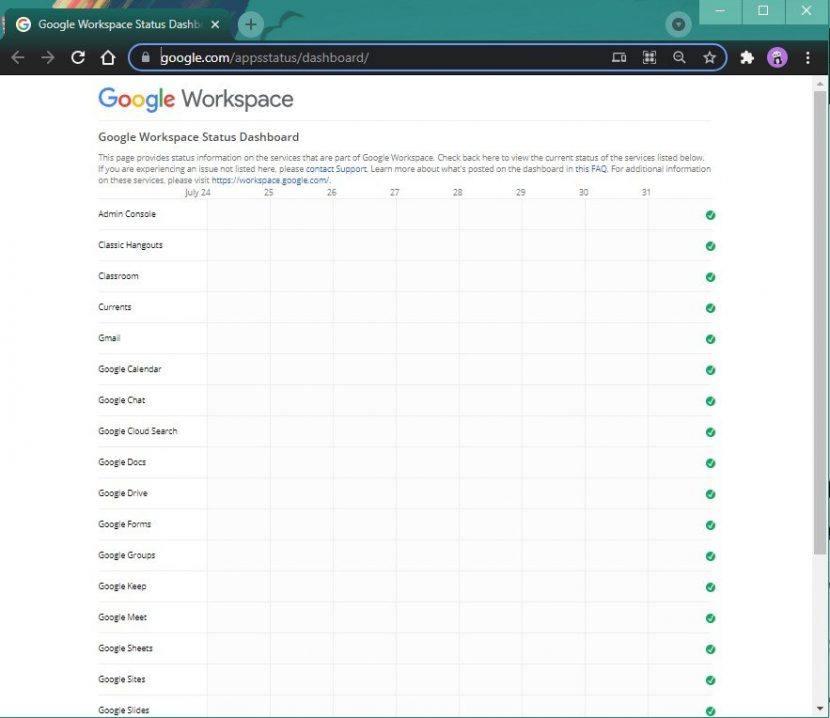Click the Currents row label

point(115,307)
